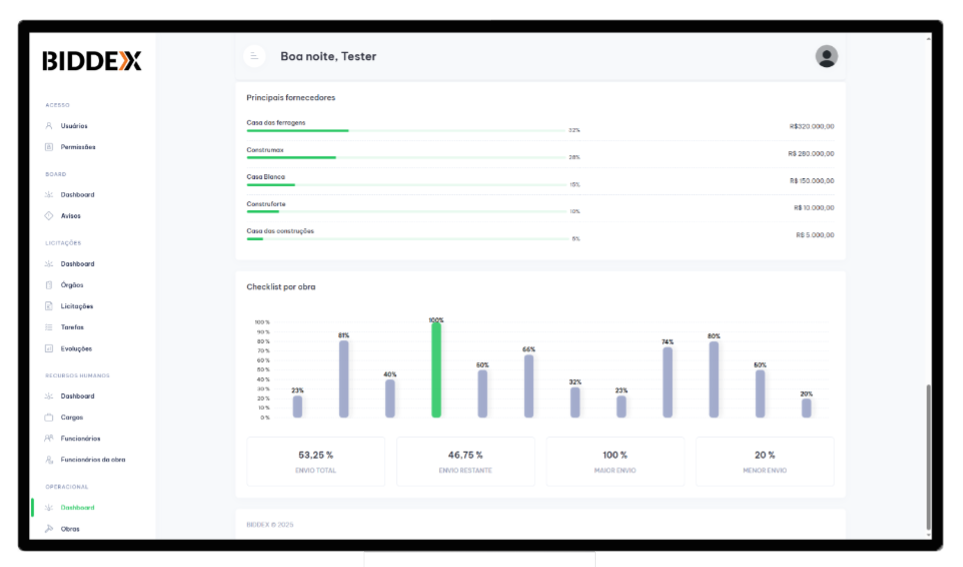The image size is (963, 567).
Task: Click the hamburger menu icon beside the greeting
Action: coord(254,56)
